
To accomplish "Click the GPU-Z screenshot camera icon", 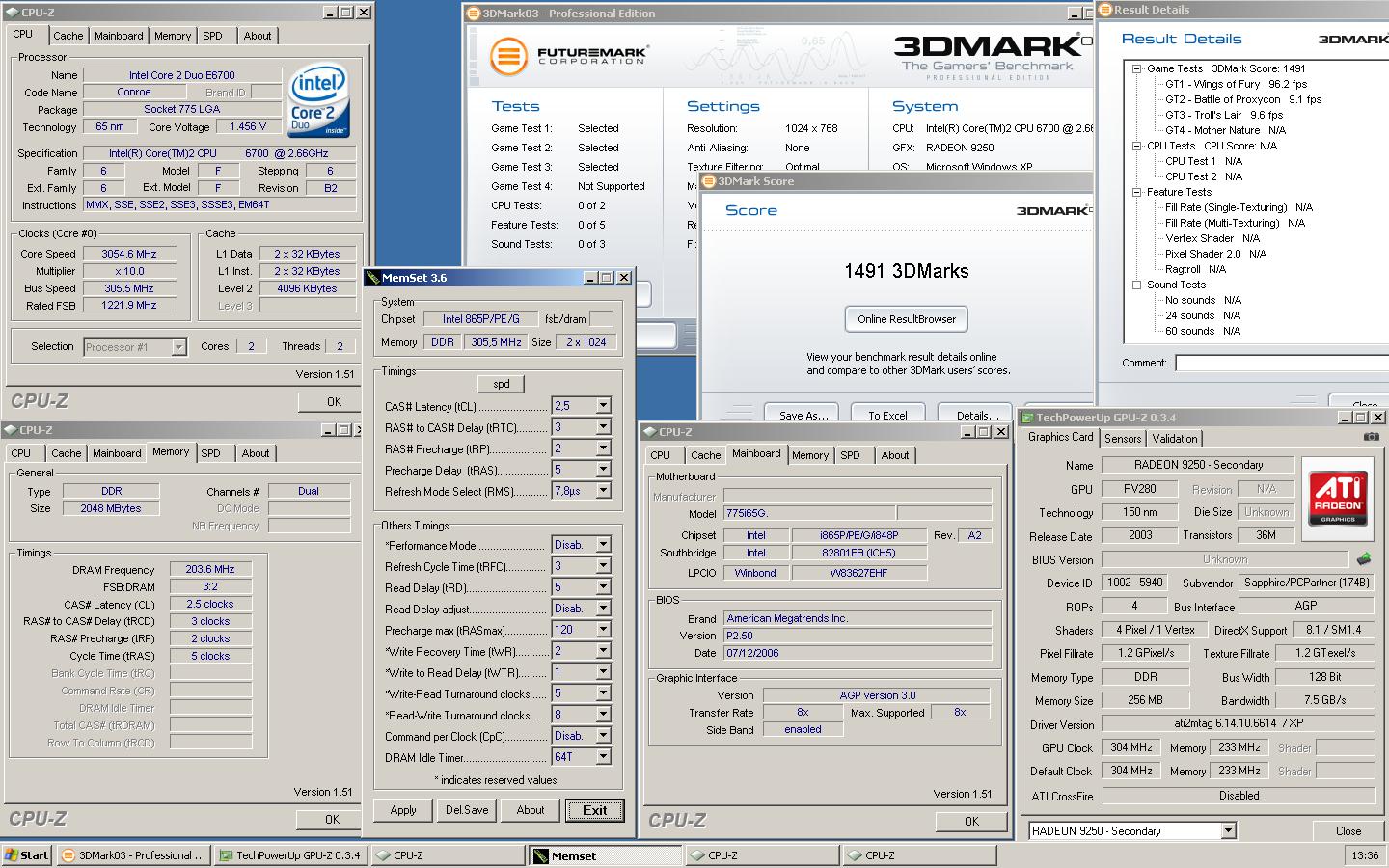I will pos(1371,437).
